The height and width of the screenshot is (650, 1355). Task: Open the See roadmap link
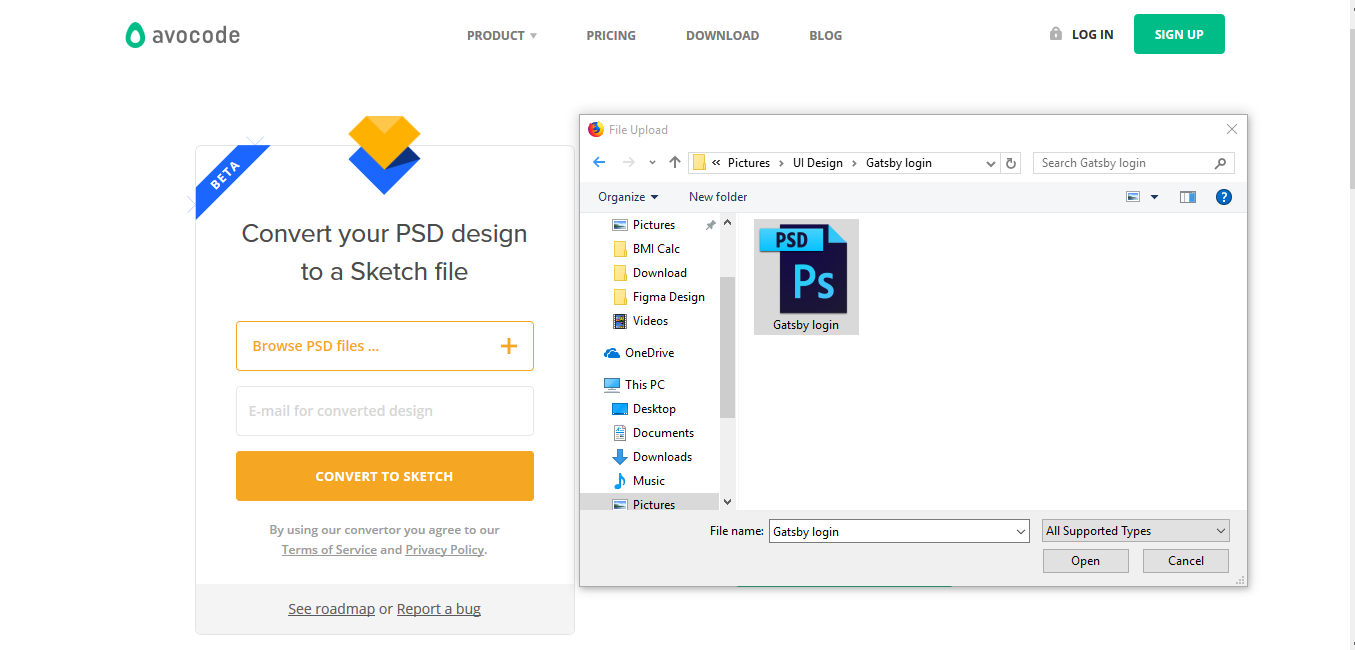[x=331, y=609]
